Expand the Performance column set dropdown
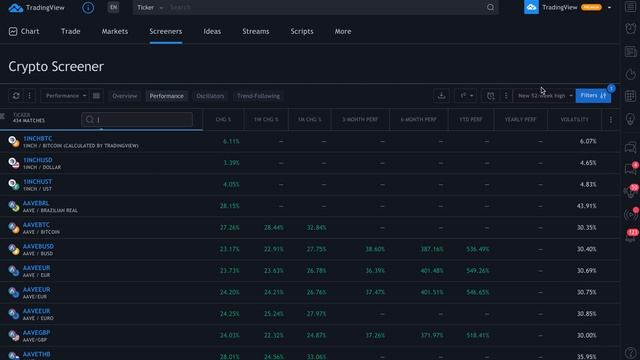 tap(65, 96)
